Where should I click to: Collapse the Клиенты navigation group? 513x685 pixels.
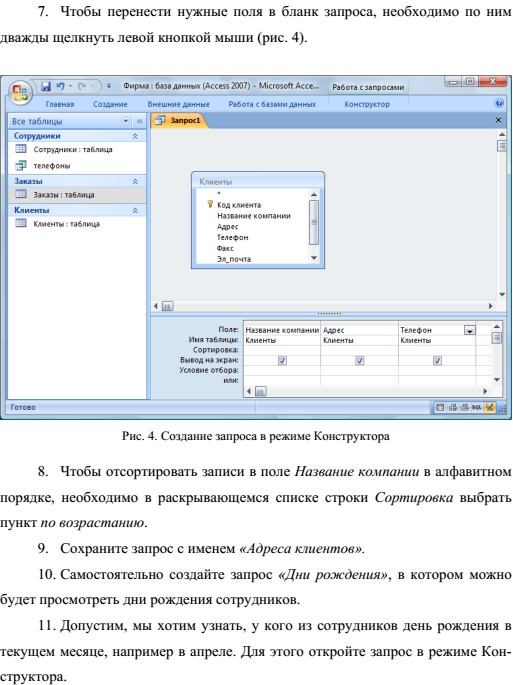coord(135,211)
